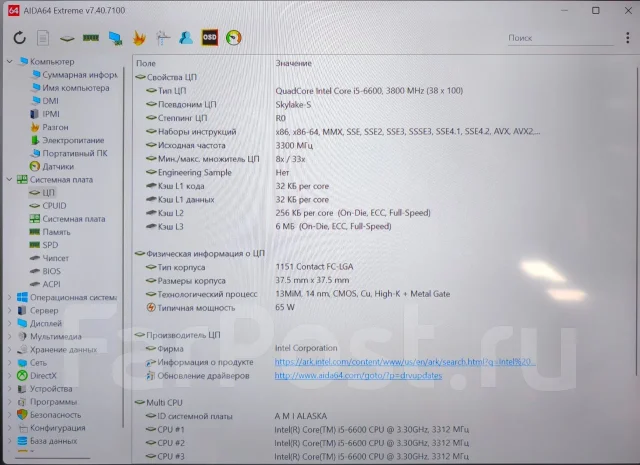Click the computer monitor toolbar icon

click(116, 38)
